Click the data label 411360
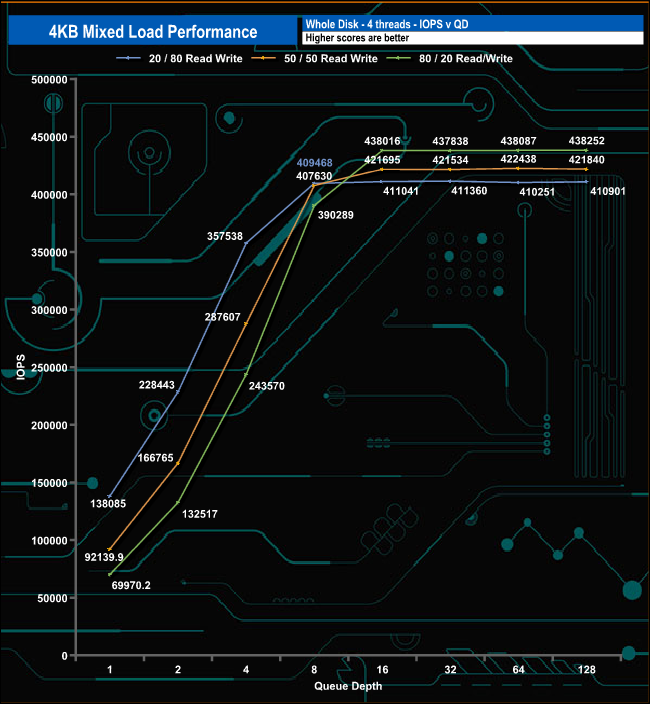Screen dimensions: 650x704 (x=469, y=191)
